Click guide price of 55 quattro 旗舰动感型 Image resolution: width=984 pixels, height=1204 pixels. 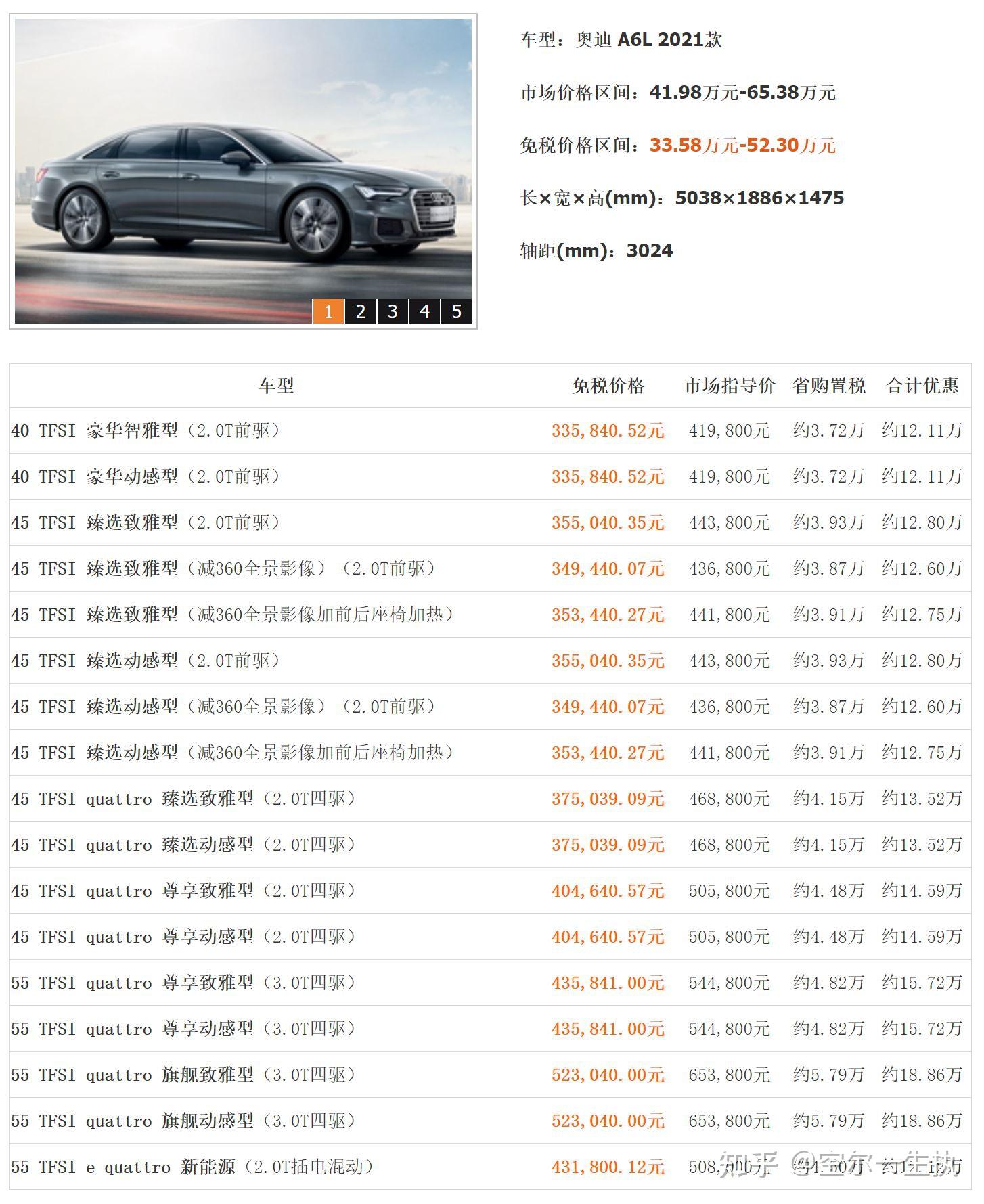click(730, 1121)
